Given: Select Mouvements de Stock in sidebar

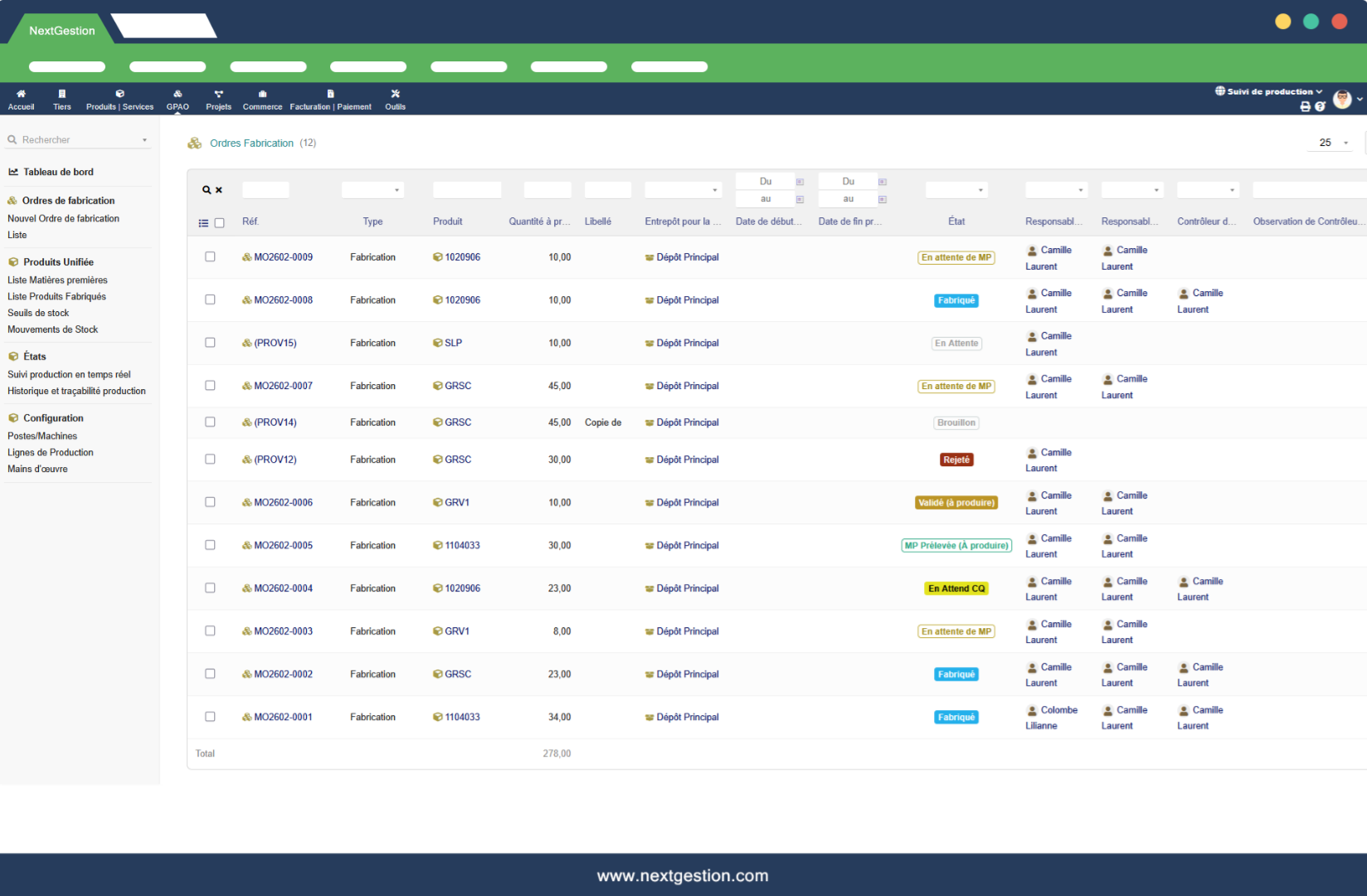Looking at the screenshot, I should (x=52, y=330).
